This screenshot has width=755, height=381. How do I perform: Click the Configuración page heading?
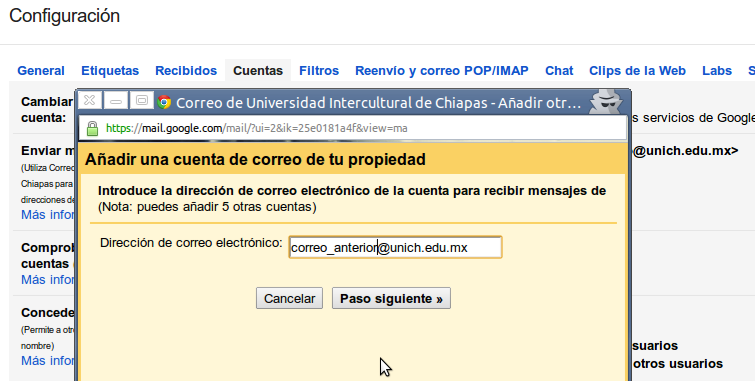pos(65,16)
